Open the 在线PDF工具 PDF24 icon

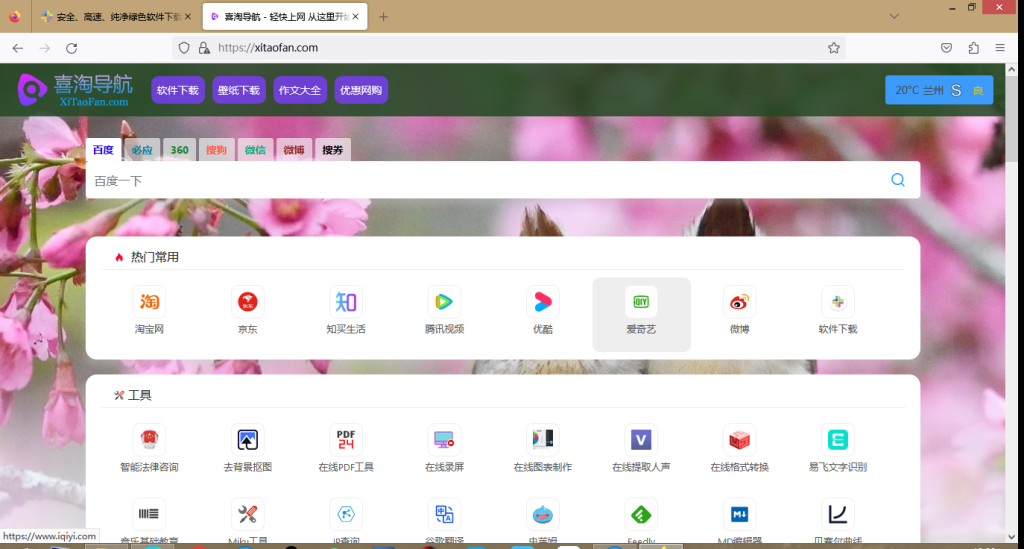[x=346, y=439]
